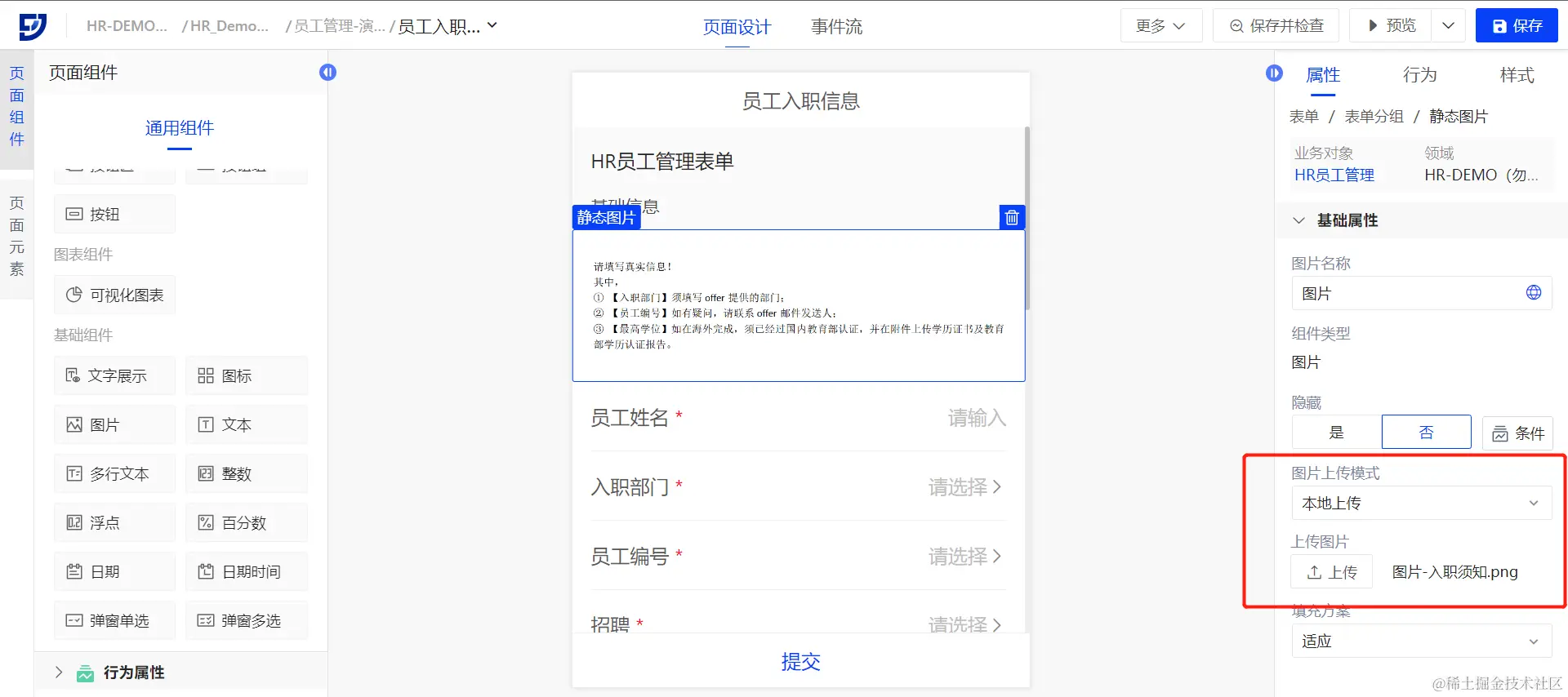This screenshot has height=697, width=1568.
Task: Delete the 静态图片 component with trash icon
Action: (x=1012, y=217)
